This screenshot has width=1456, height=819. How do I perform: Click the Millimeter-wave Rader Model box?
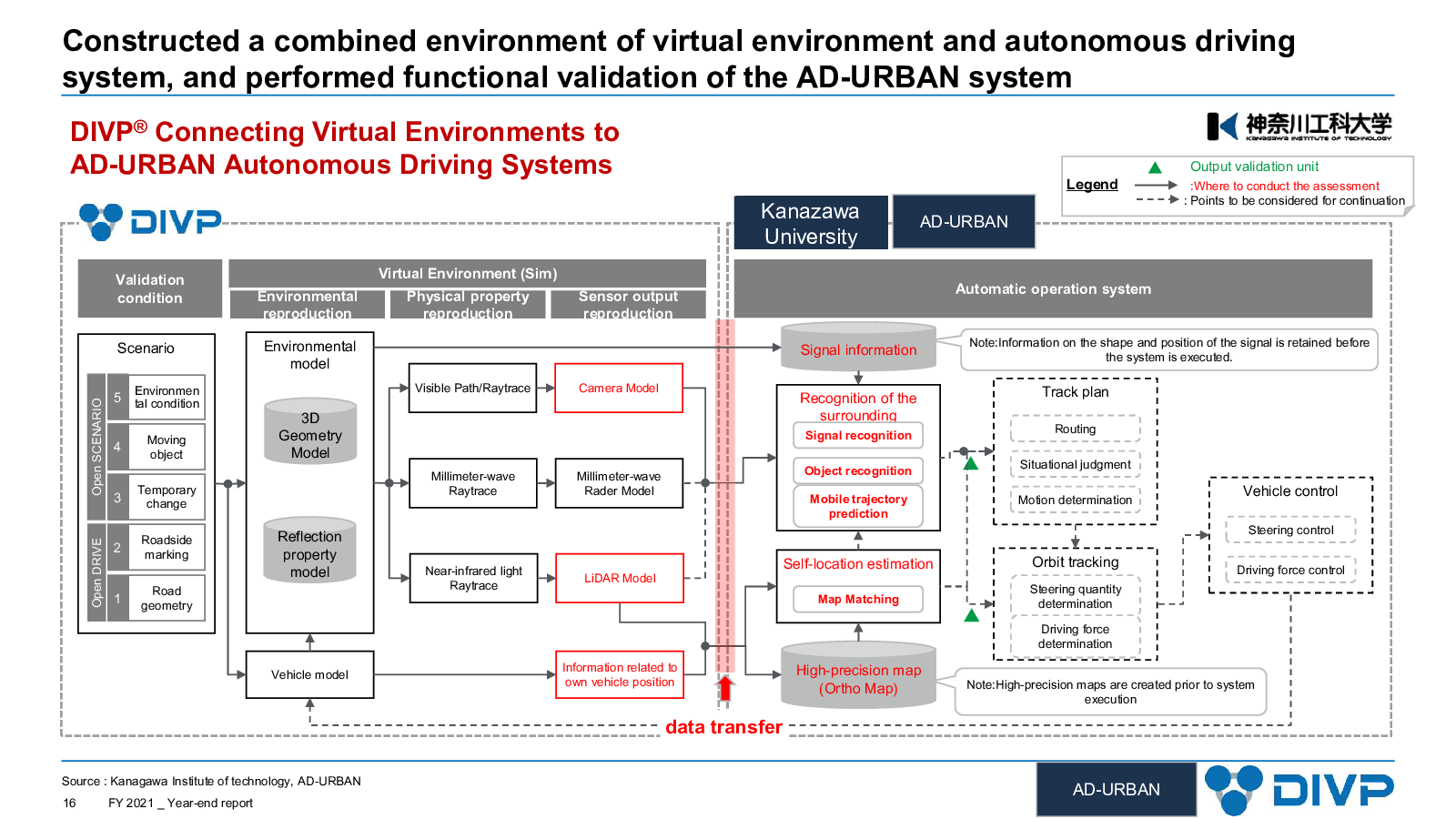(x=619, y=483)
